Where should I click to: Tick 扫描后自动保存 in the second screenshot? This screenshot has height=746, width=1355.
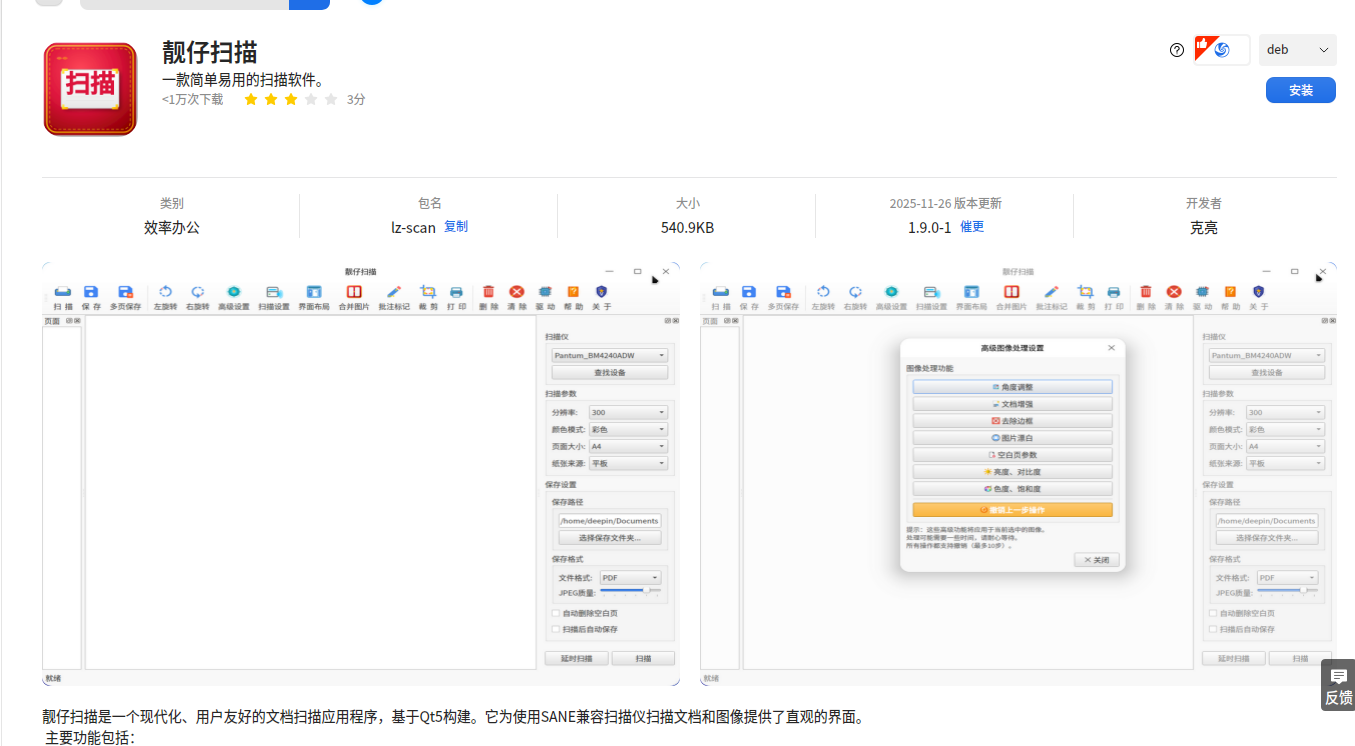pos(1213,629)
